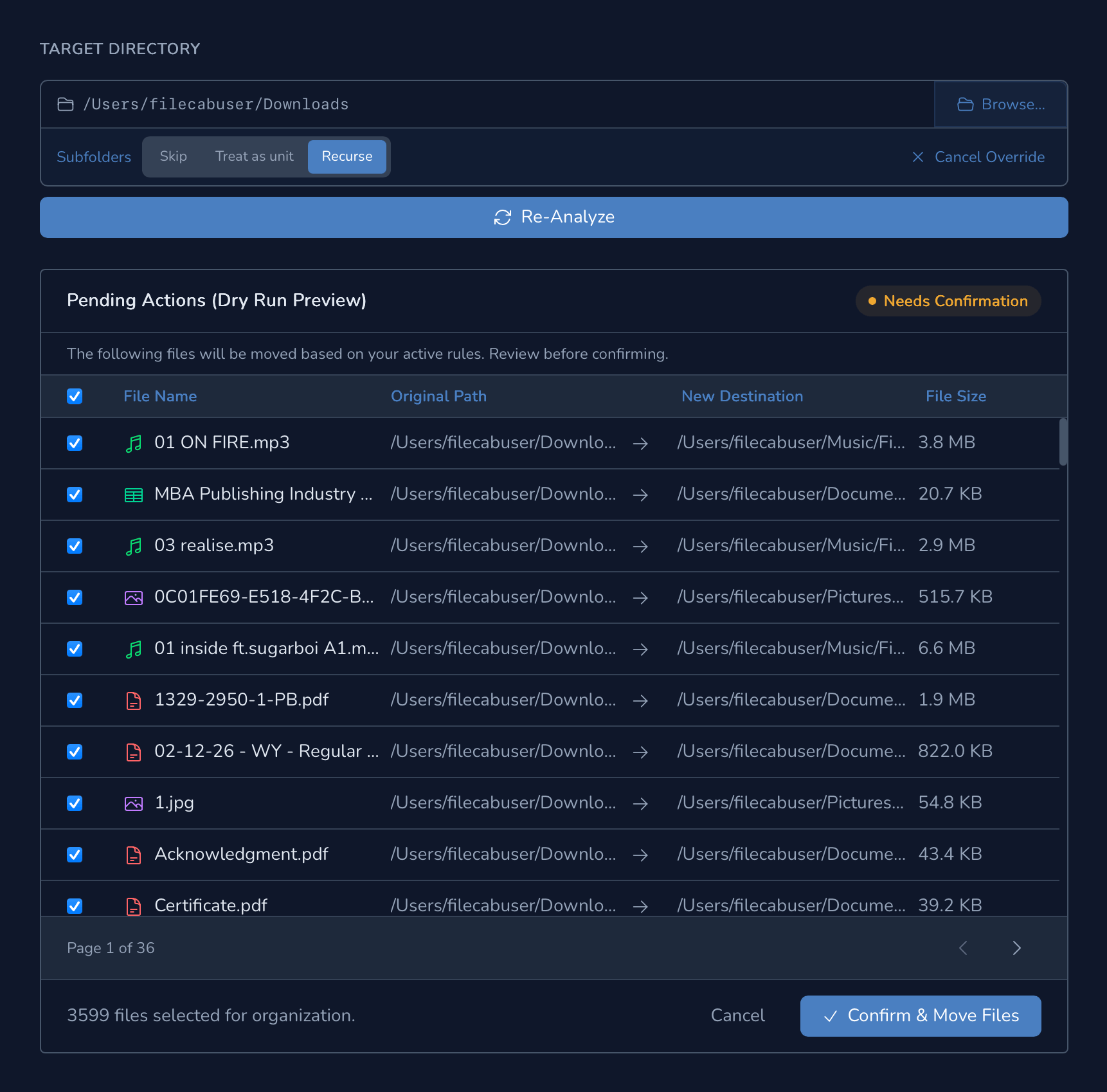
Task: Click the PDF icon for 02-12-26 - WY - Regular
Action: [134, 752]
